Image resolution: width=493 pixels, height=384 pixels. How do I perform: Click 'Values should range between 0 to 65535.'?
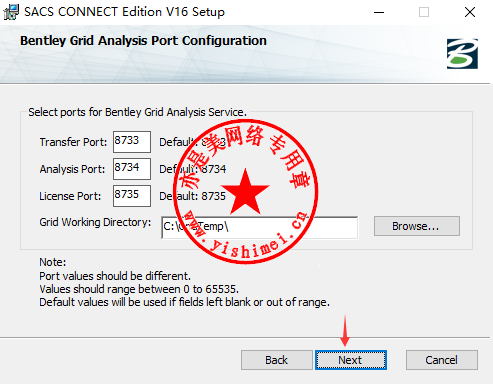coord(139,289)
